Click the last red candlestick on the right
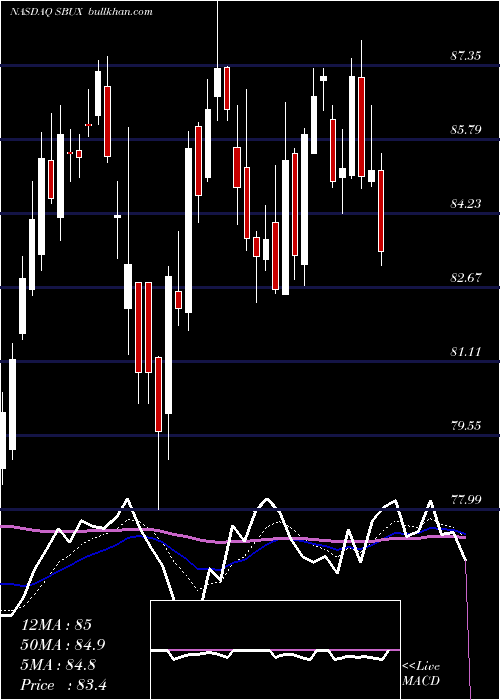The height and width of the screenshot is (700, 500). point(381,211)
